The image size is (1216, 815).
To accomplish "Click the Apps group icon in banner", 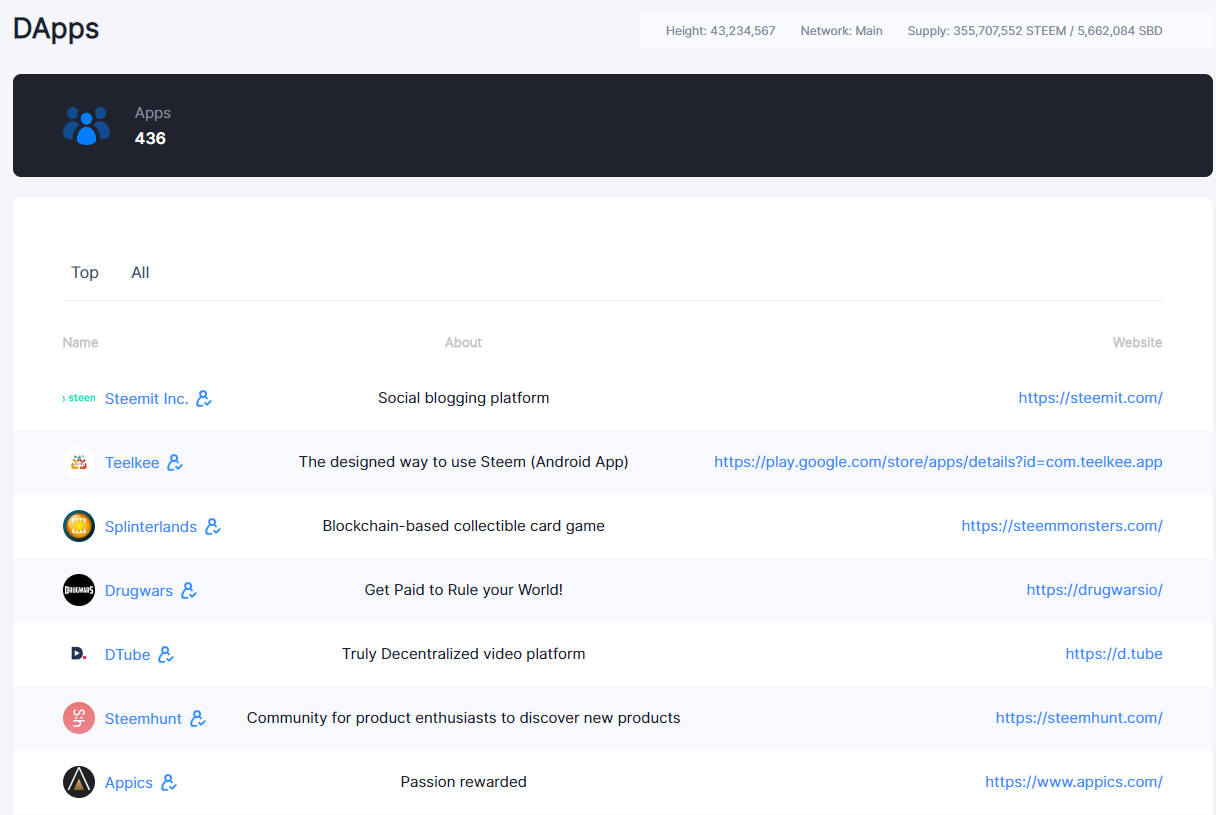I will click(87, 125).
